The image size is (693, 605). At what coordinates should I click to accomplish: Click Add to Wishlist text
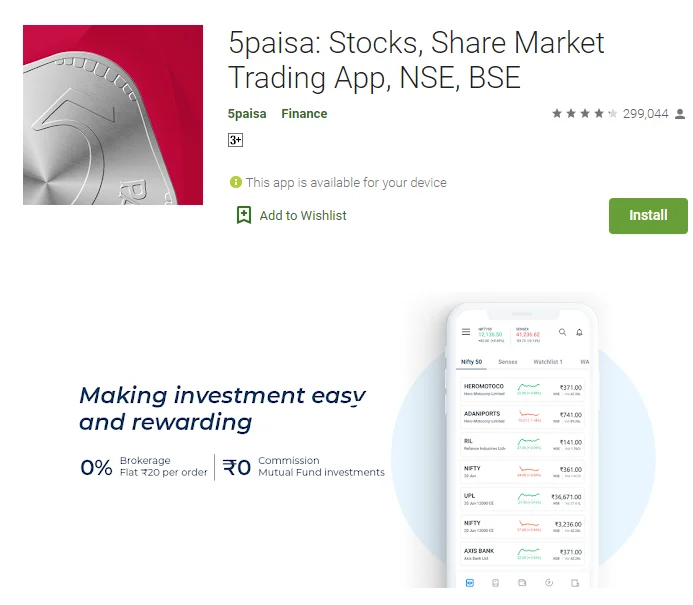(x=303, y=215)
